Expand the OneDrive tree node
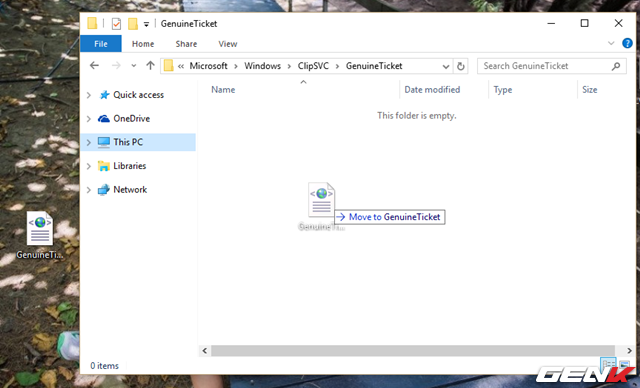Viewport: 640px width, 388px height. pos(89,119)
